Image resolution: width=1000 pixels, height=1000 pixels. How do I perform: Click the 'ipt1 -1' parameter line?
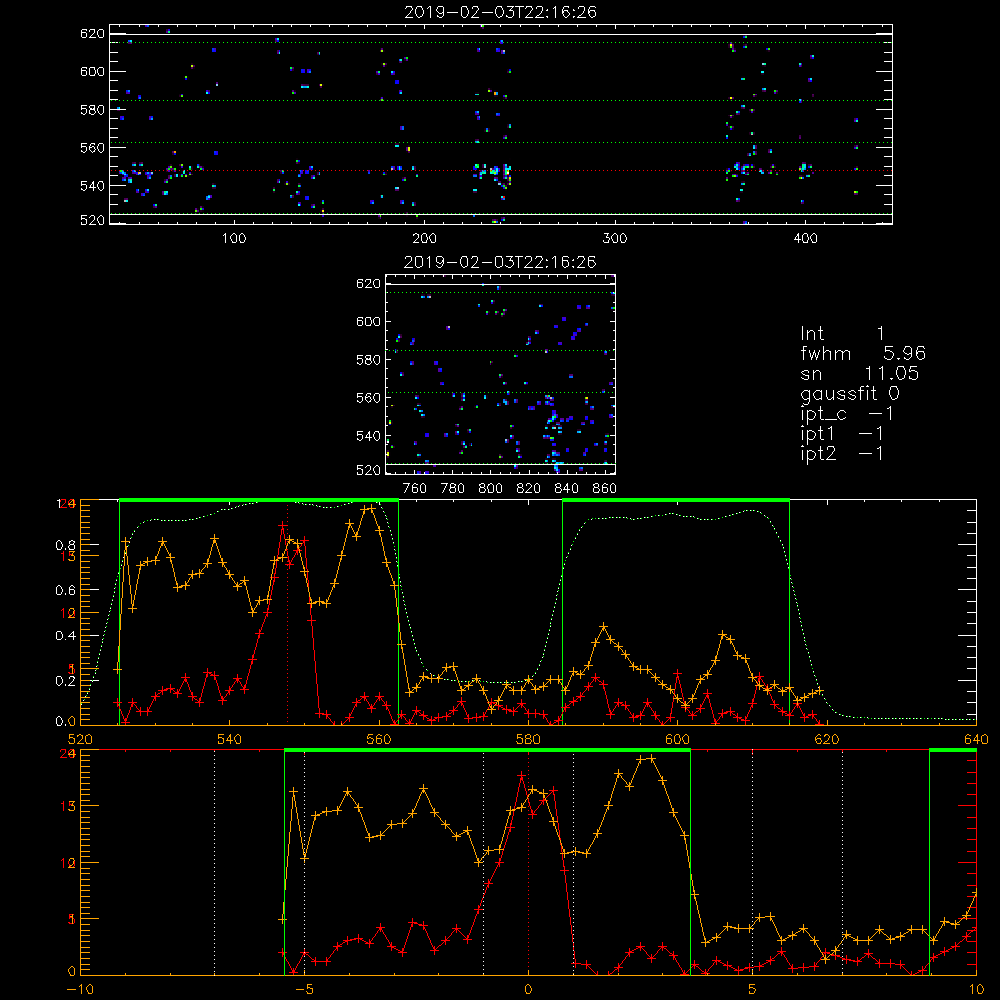tap(842, 434)
